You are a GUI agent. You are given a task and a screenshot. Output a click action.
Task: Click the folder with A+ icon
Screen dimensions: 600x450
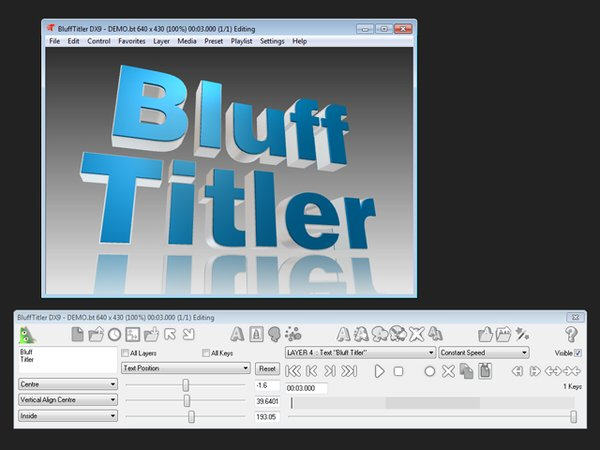[x=503, y=334]
